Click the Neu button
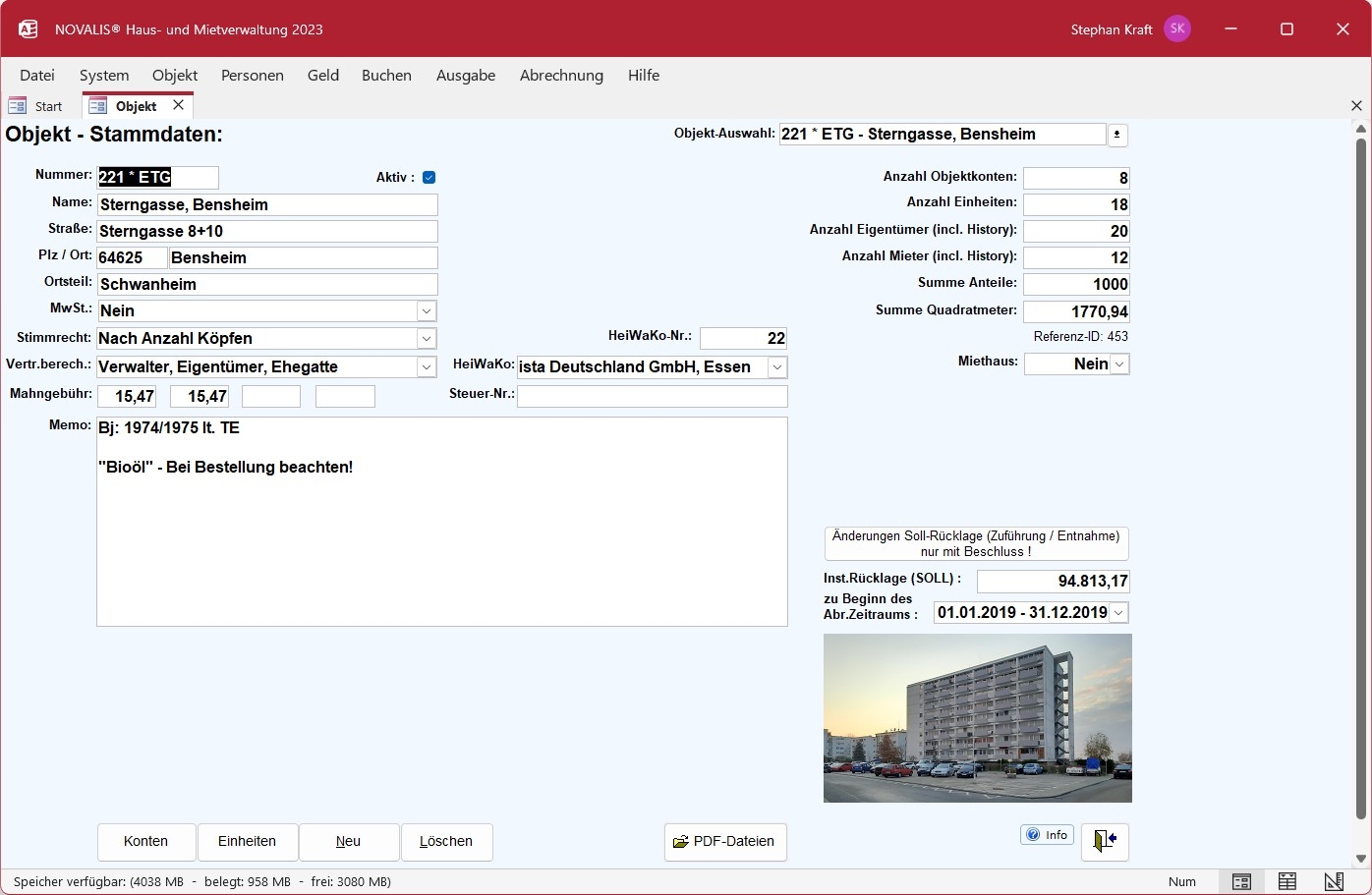 coord(349,842)
